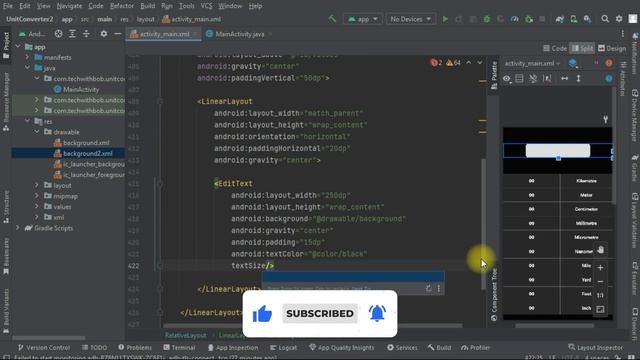Open App Quality Insights tool window
This screenshot has height=360, width=640.
[342, 347]
